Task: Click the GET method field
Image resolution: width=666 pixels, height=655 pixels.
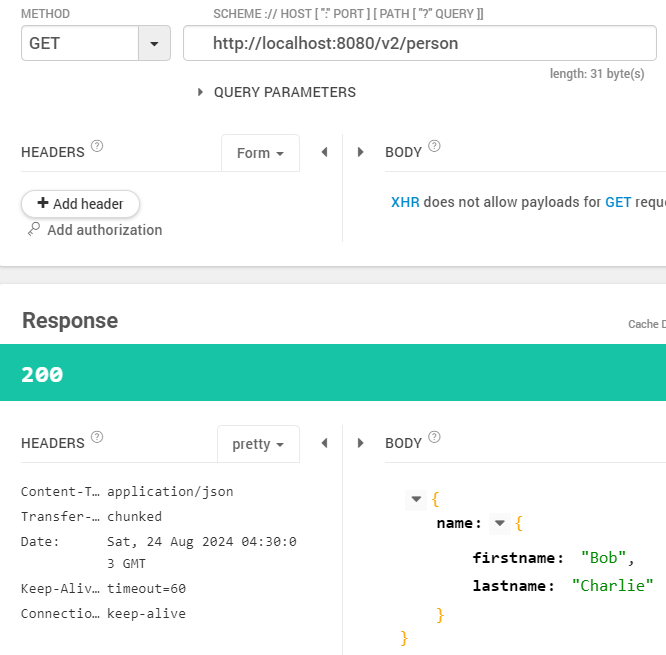Action: (x=79, y=44)
